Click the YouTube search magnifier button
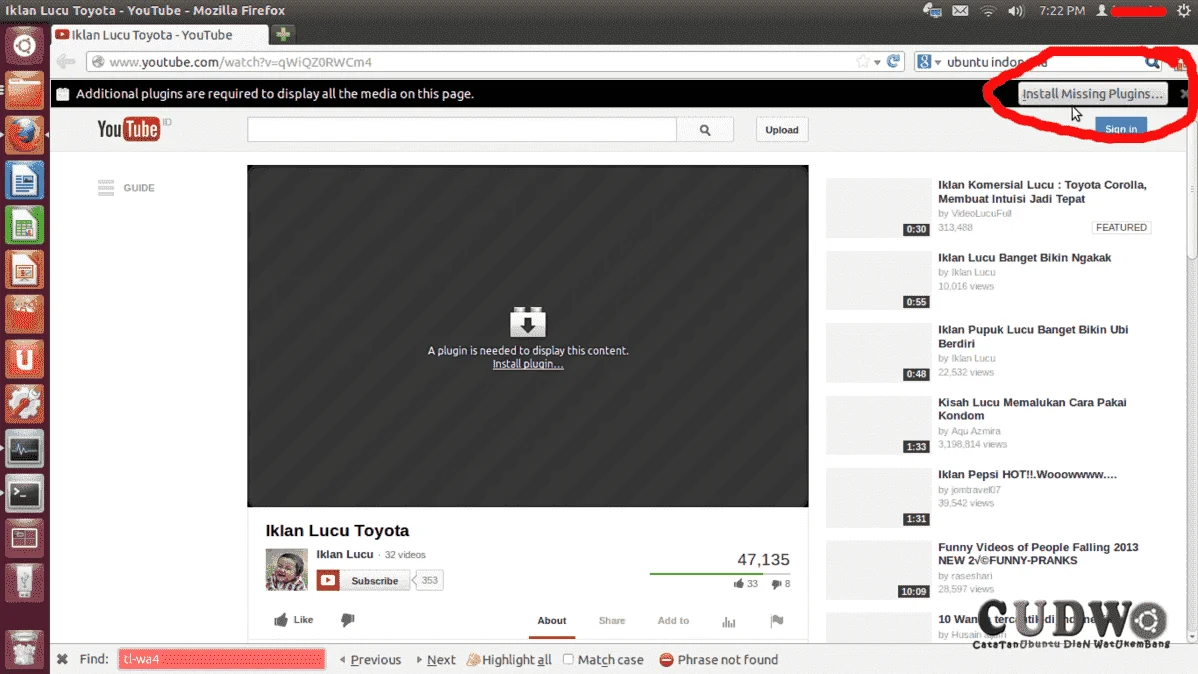Viewport: 1198px width, 674px height. pyautogui.click(x=705, y=130)
